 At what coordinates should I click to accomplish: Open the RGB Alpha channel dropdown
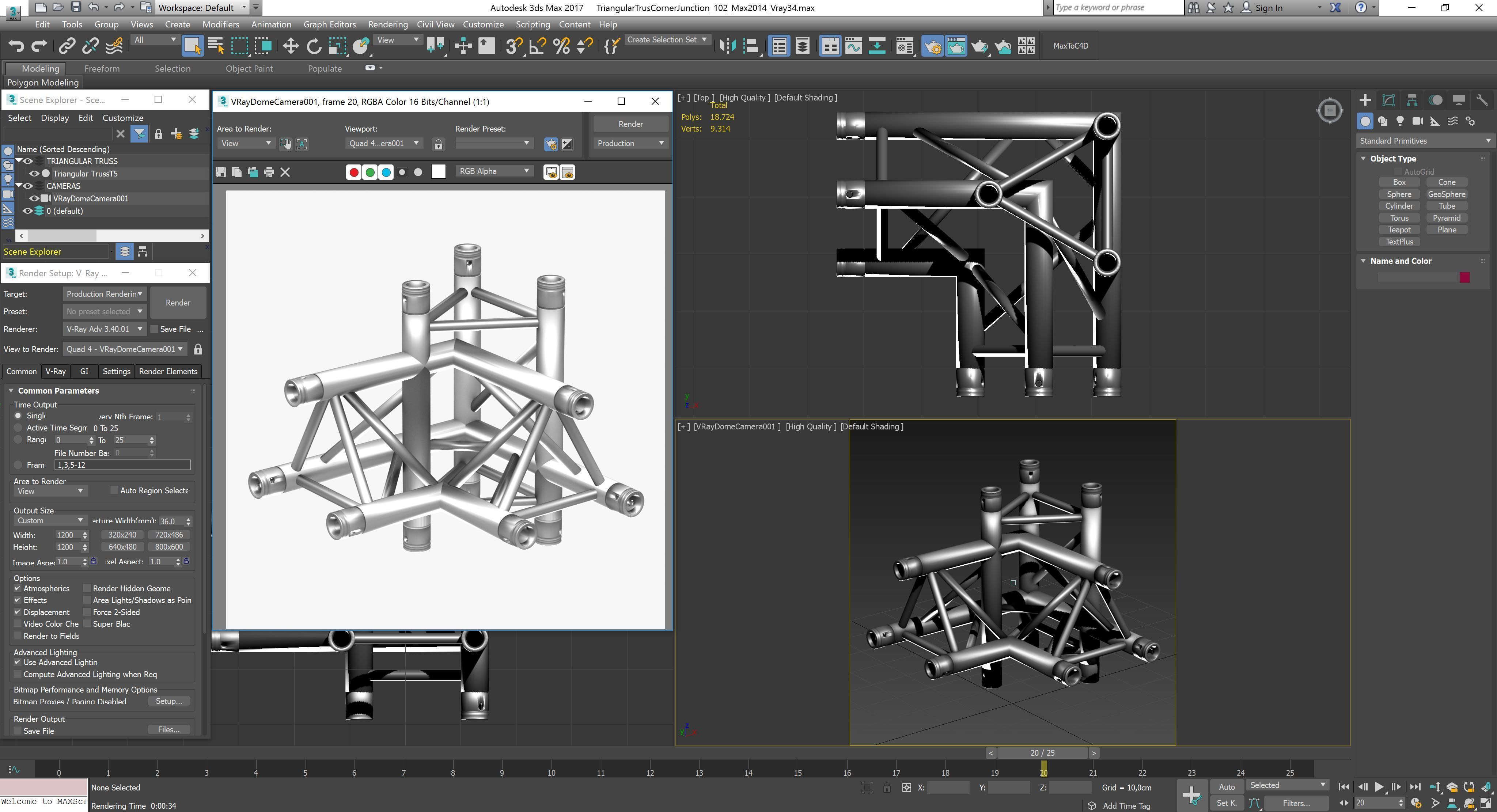[x=494, y=171]
